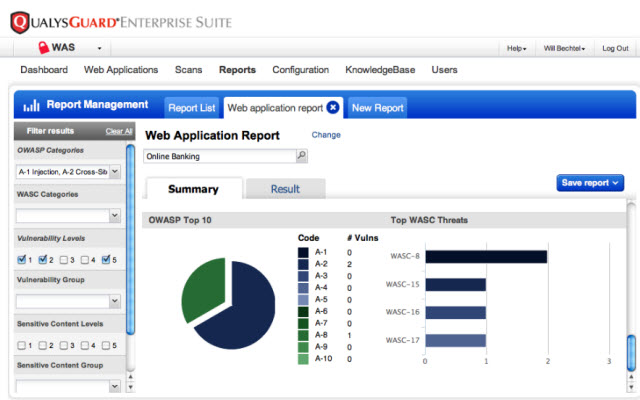Check Sensitive Content Level 3 checkbox

point(64,345)
